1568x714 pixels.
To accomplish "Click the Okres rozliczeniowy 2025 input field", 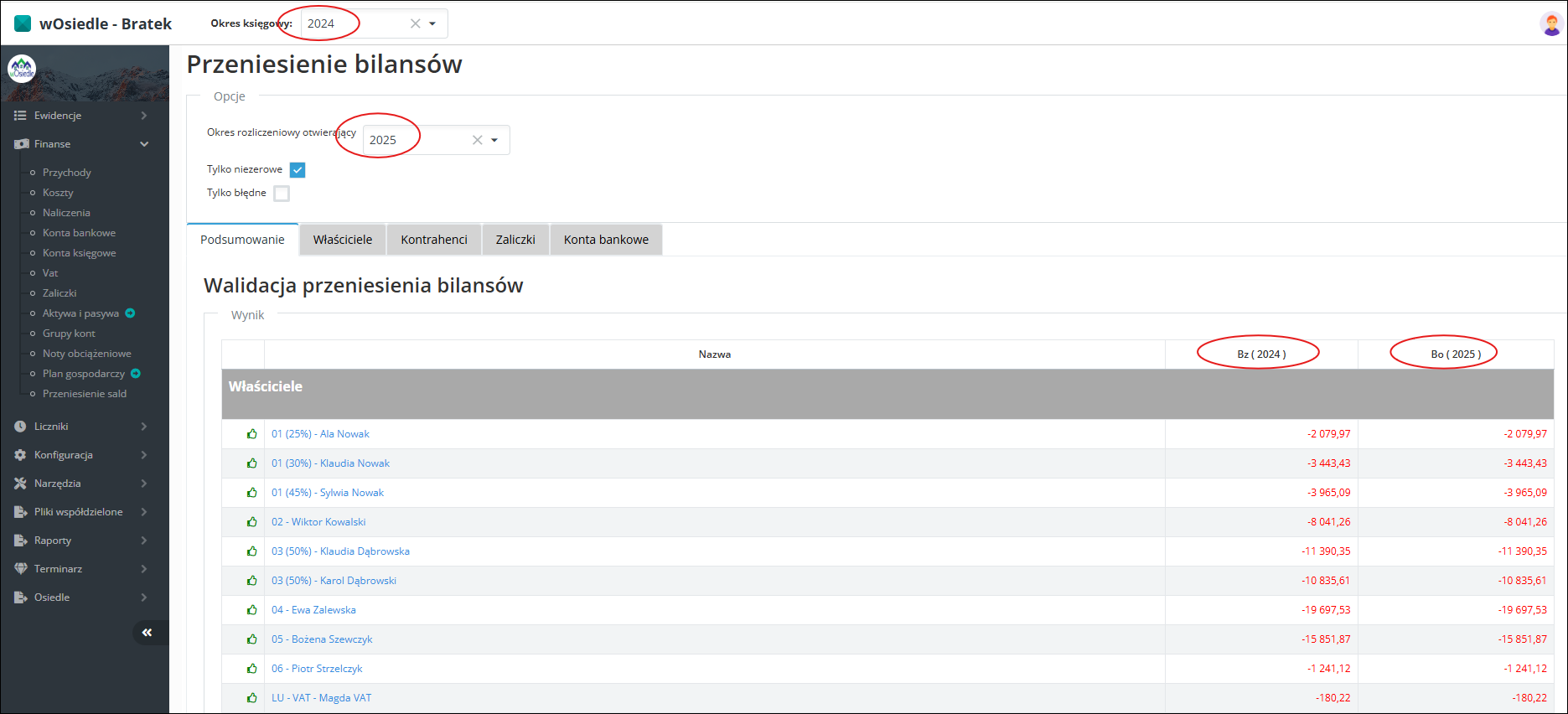I will tap(415, 140).
